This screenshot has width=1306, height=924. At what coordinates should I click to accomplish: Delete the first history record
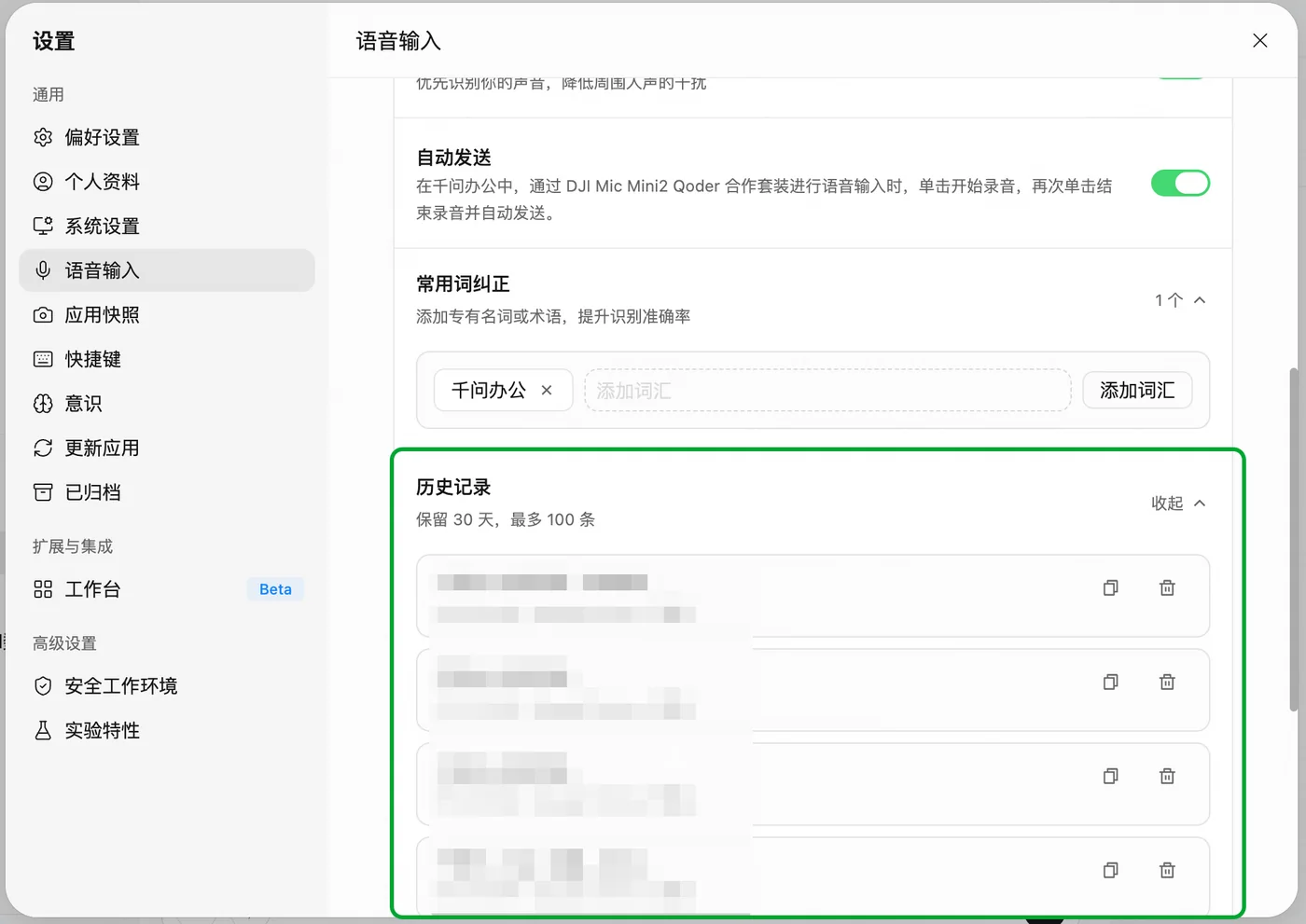pyautogui.click(x=1167, y=587)
